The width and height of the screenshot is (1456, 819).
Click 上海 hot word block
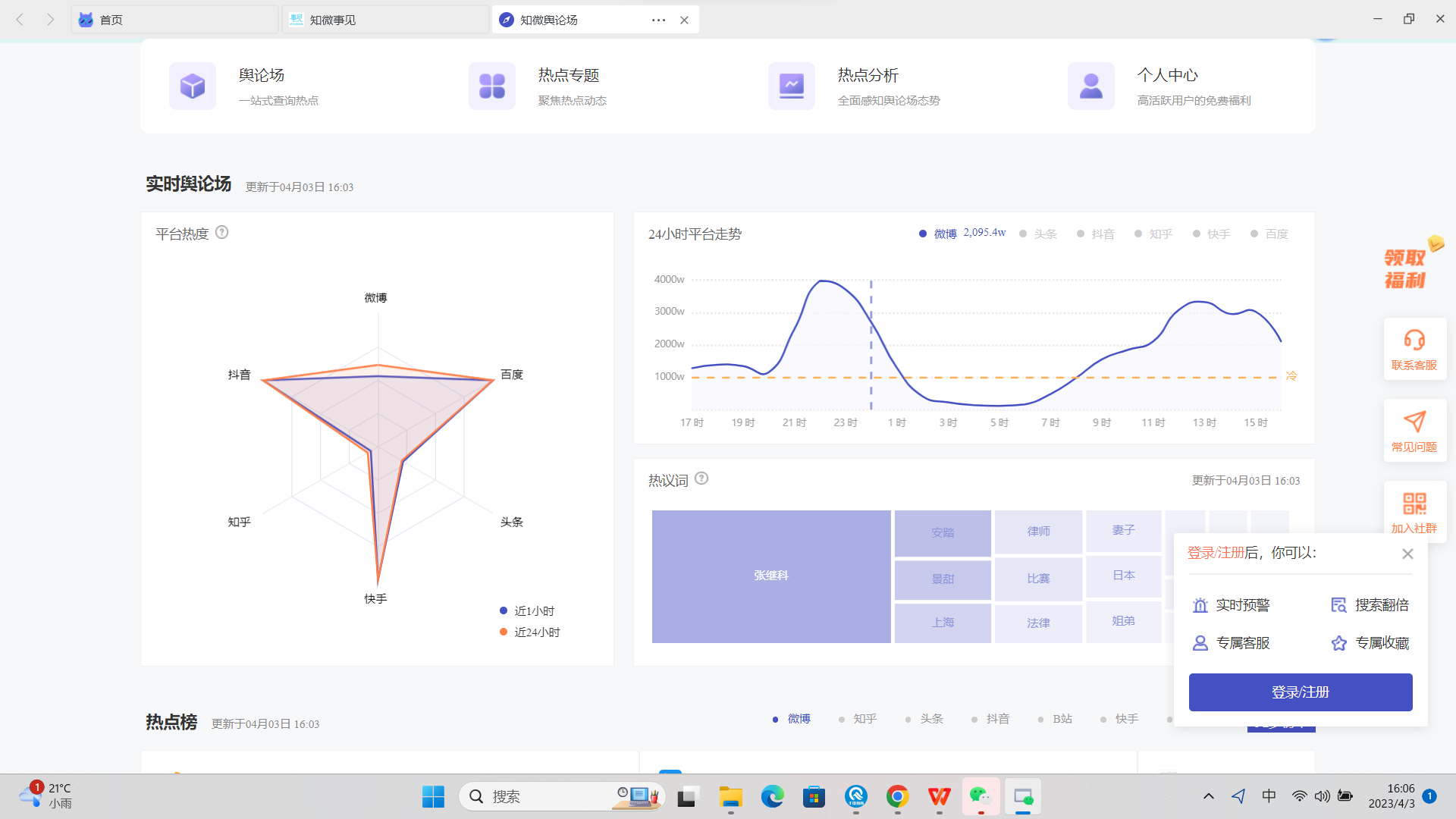coord(943,623)
